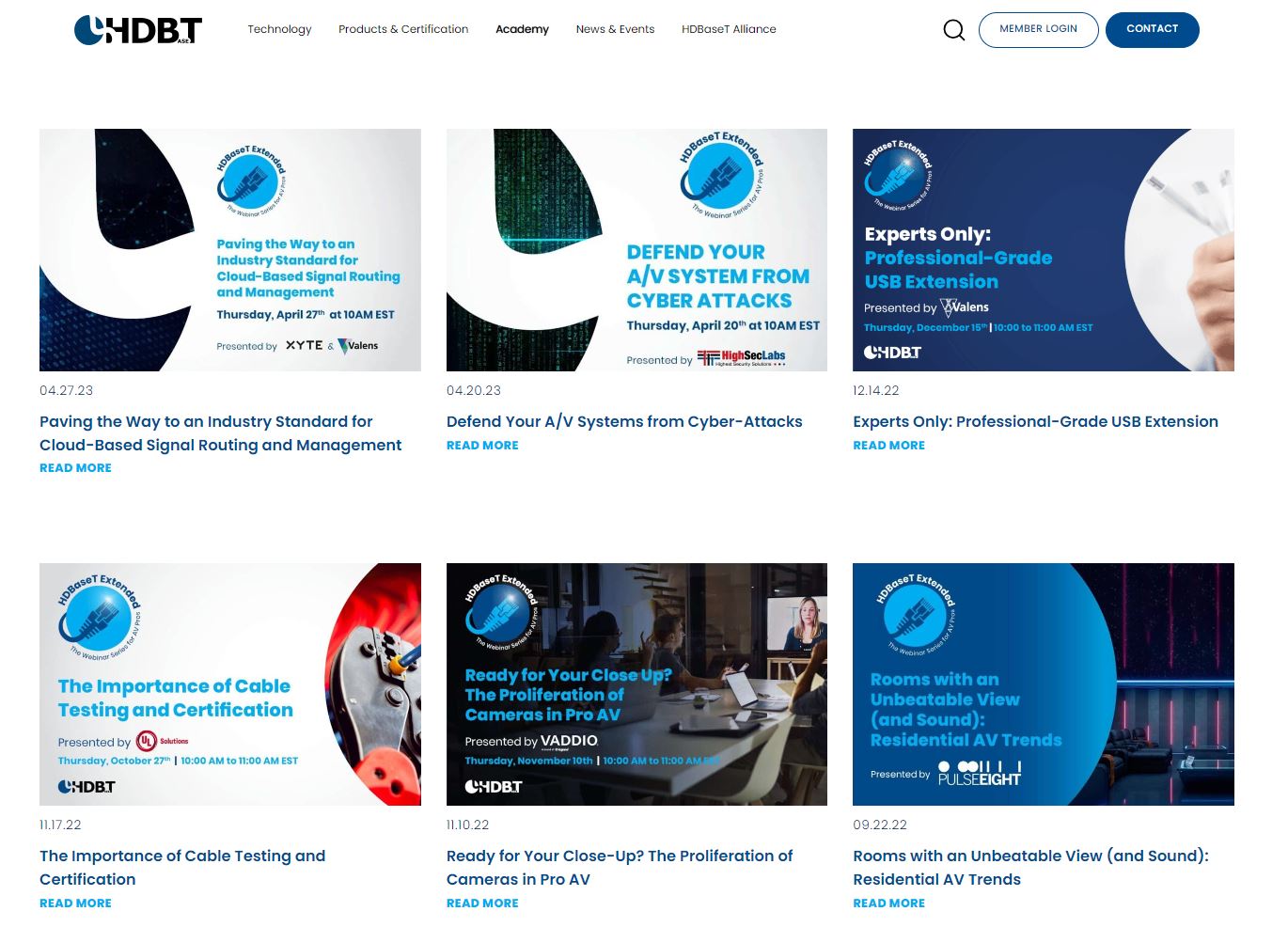This screenshot has height=927, width=1288.
Task: Open the Cloud-Based Signal Routing webinar thumbnail
Action: (x=230, y=250)
